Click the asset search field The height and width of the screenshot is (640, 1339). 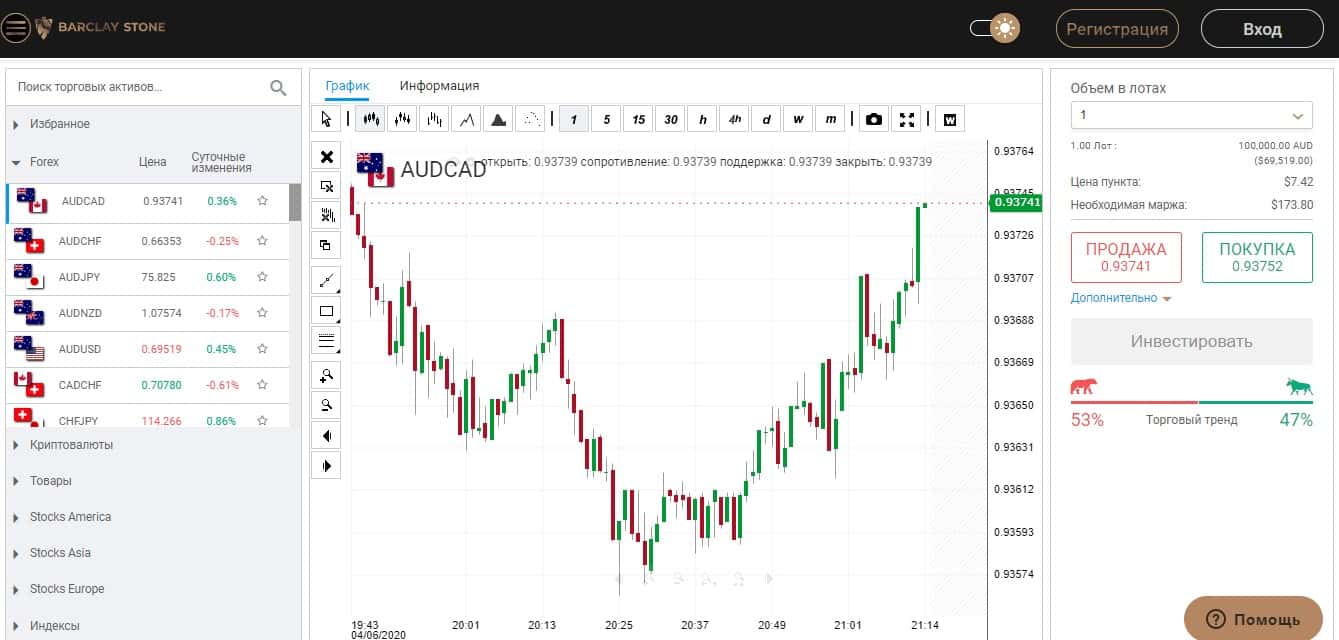140,87
